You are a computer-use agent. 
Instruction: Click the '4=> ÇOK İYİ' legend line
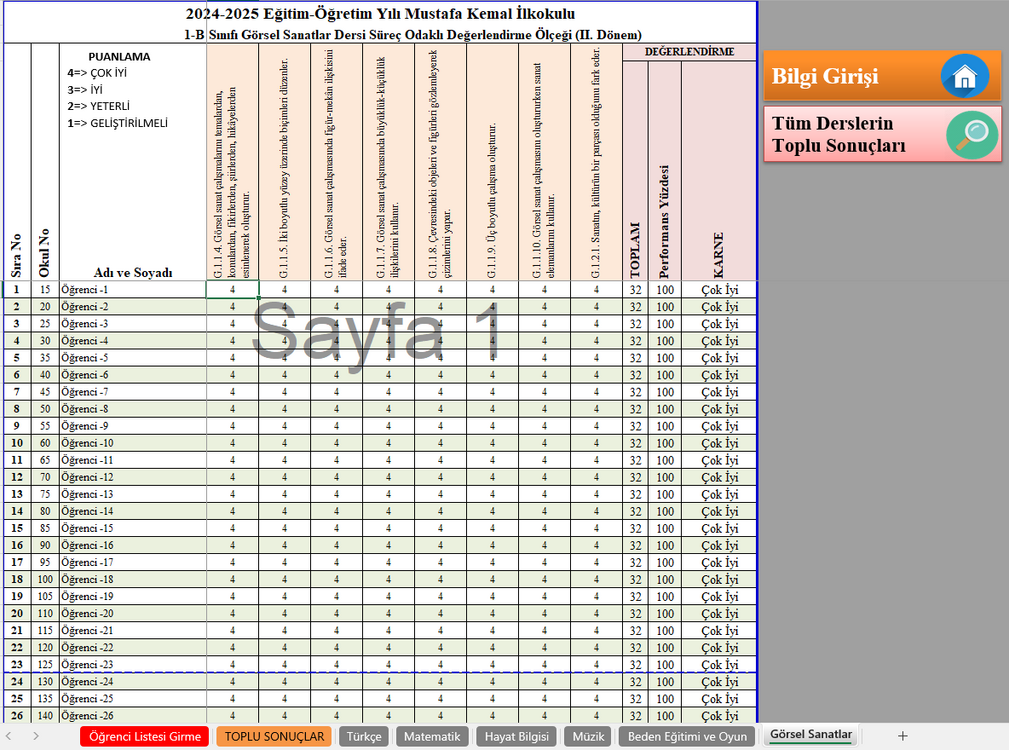97,73
